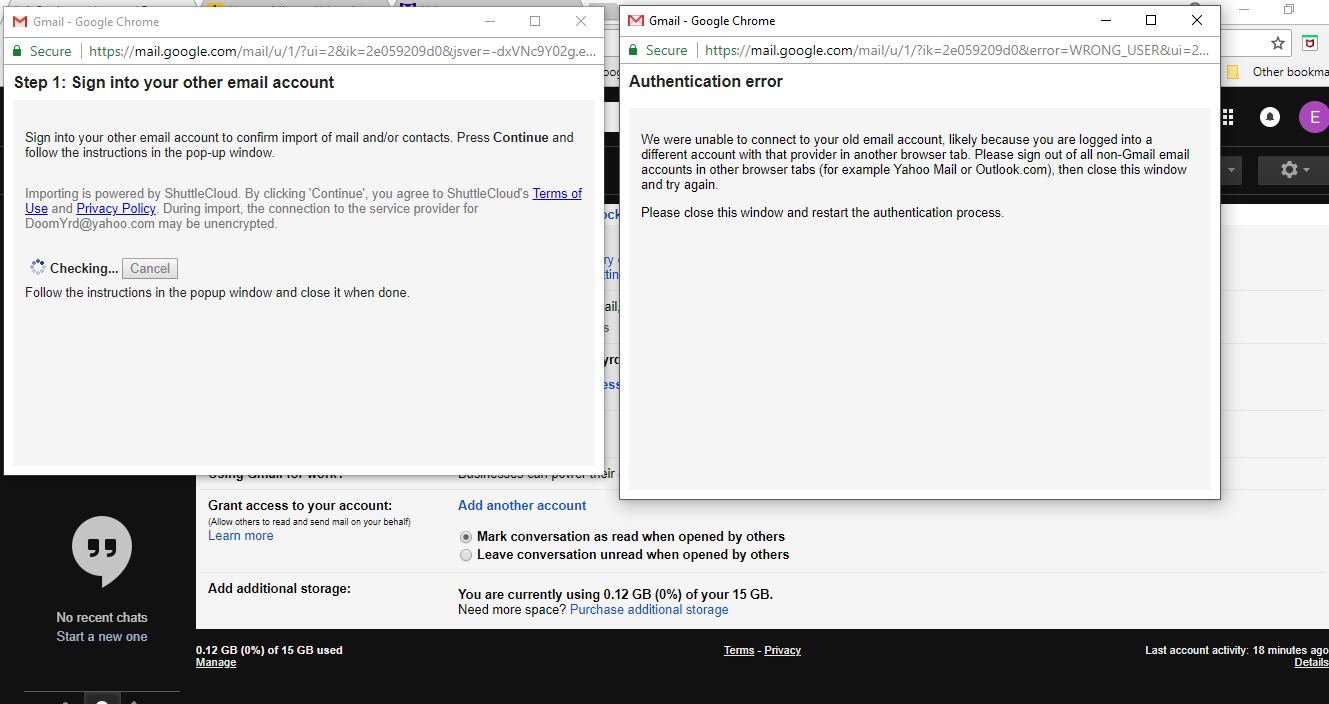Image resolution: width=1329 pixels, height=704 pixels.
Task: Click the Secure lock icon in Authentication error window
Action: click(x=633, y=50)
